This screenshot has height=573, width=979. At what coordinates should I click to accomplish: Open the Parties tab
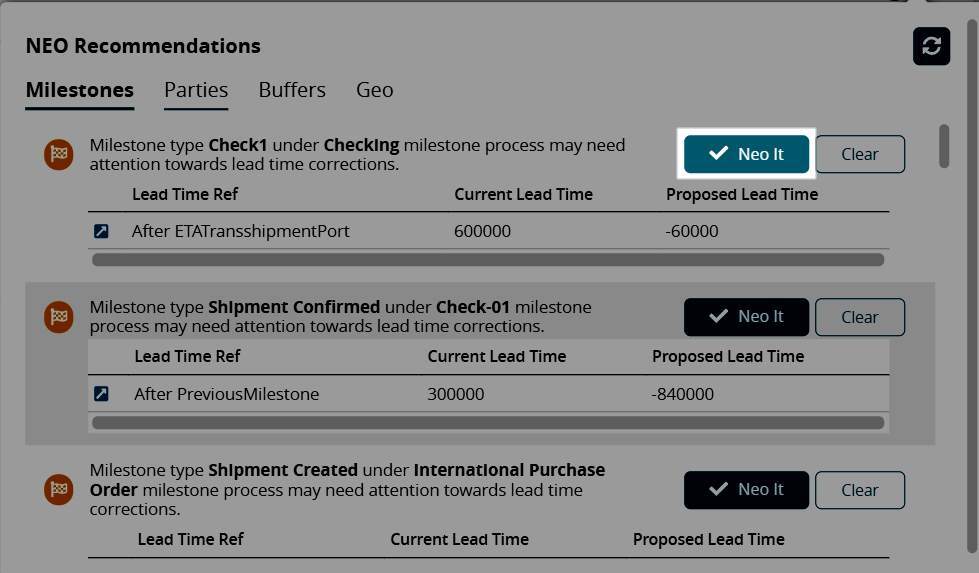[196, 90]
